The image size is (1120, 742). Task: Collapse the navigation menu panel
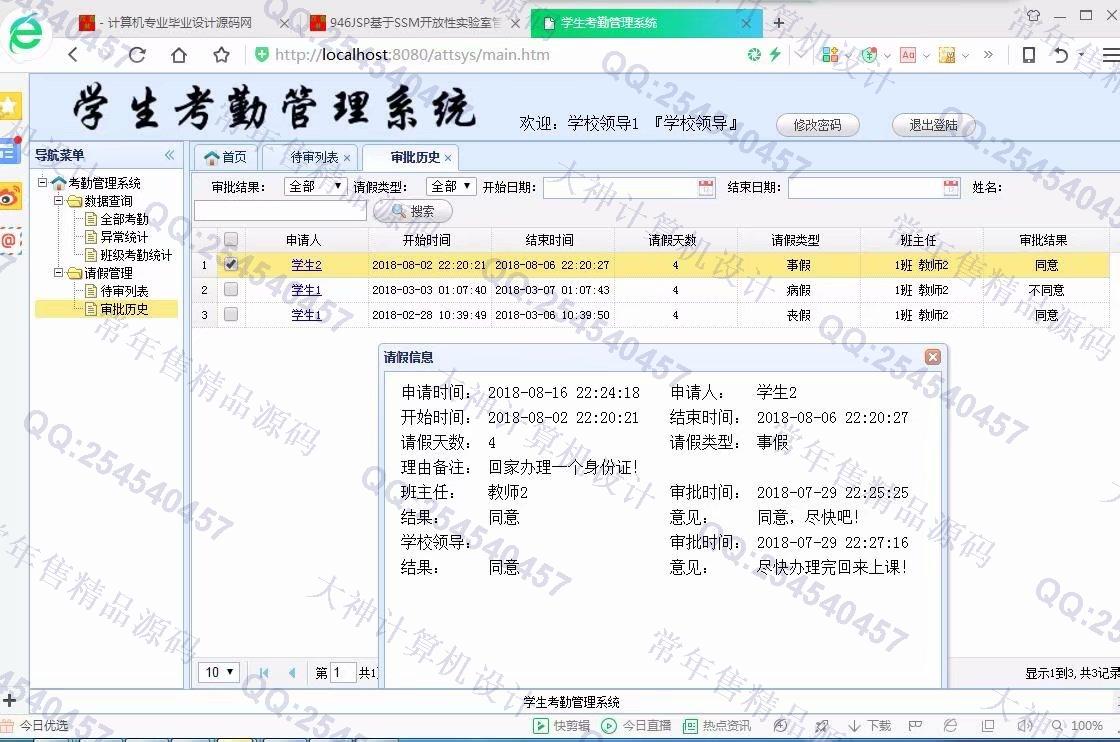[170, 155]
